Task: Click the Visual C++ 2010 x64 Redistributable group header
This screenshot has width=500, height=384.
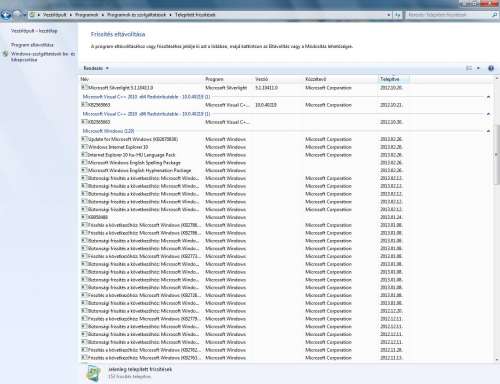Action: click(146, 97)
